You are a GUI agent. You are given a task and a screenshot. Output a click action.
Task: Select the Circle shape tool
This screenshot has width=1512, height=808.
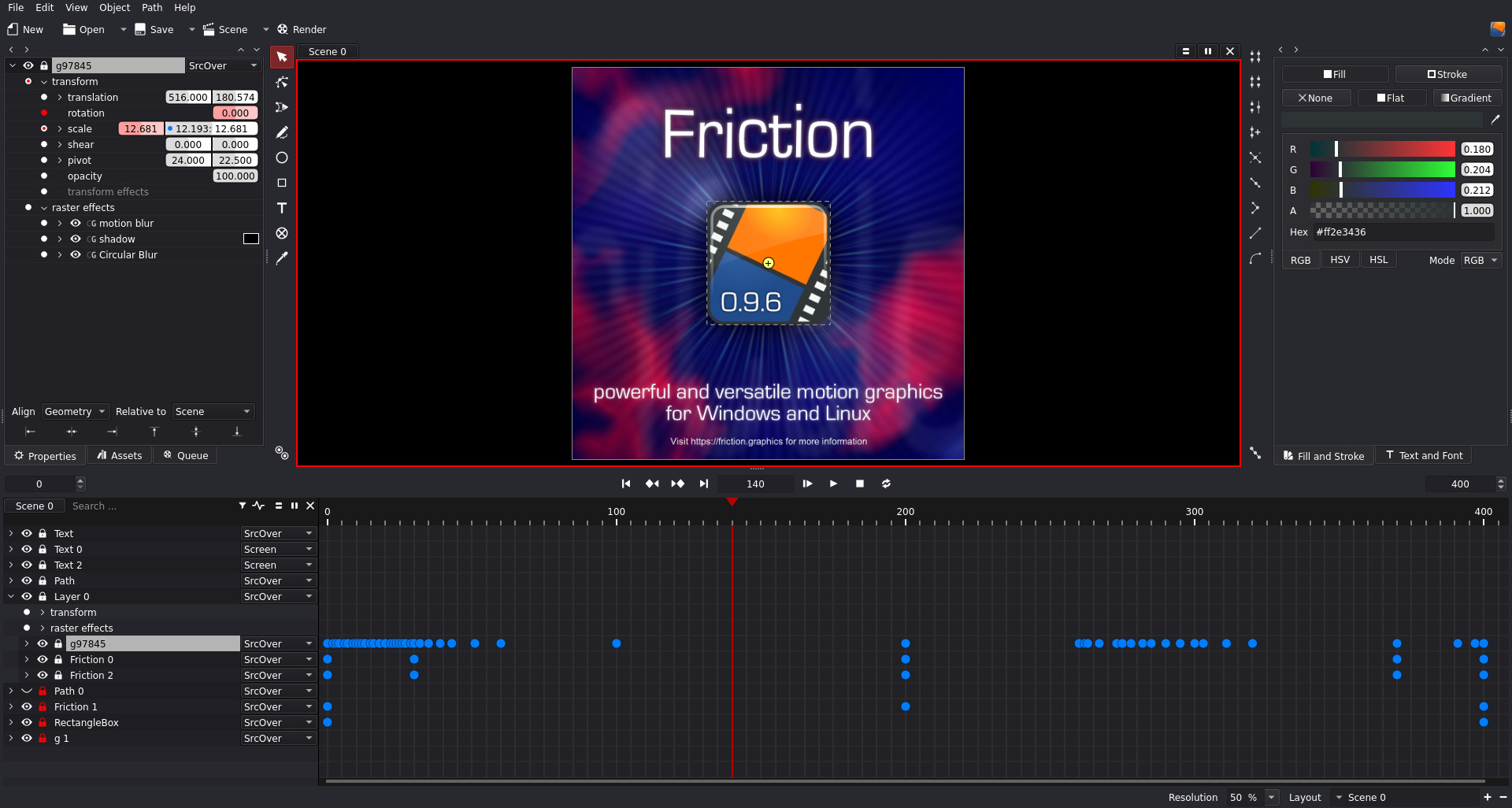tap(281, 158)
